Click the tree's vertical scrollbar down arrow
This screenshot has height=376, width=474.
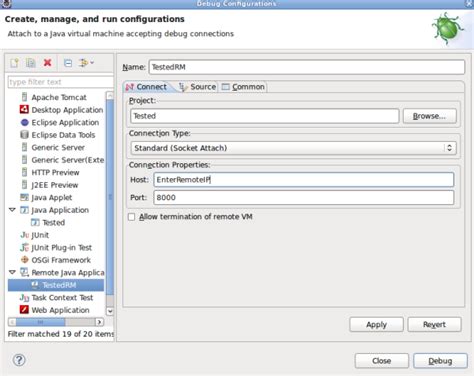[x=110, y=311]
